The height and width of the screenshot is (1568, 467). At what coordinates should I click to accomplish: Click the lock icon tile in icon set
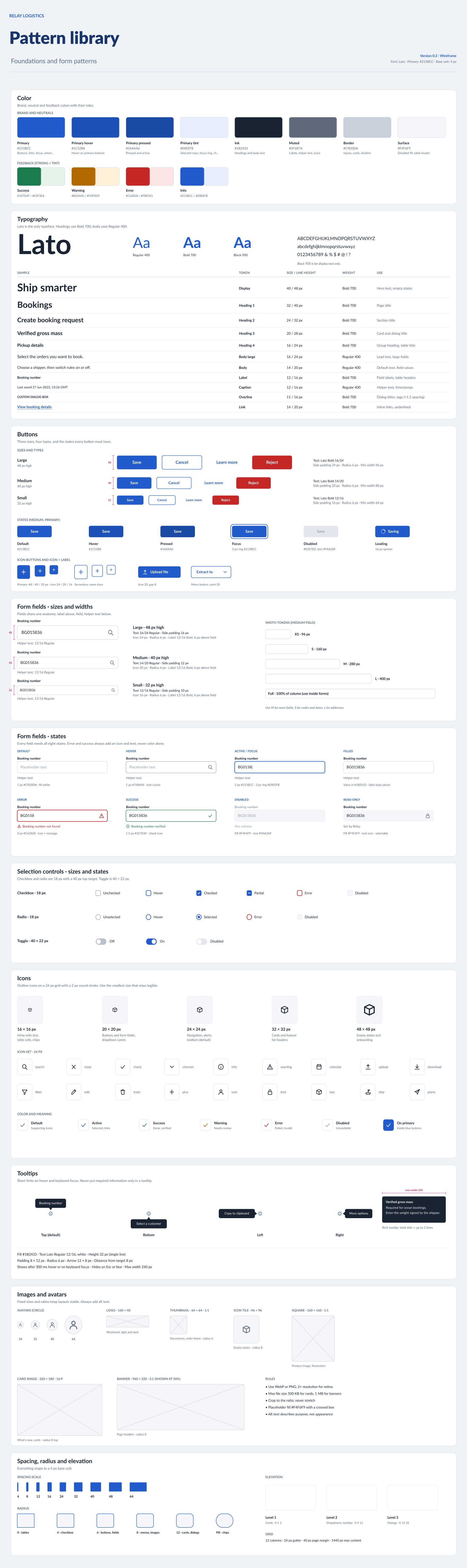pos(270,1092)
